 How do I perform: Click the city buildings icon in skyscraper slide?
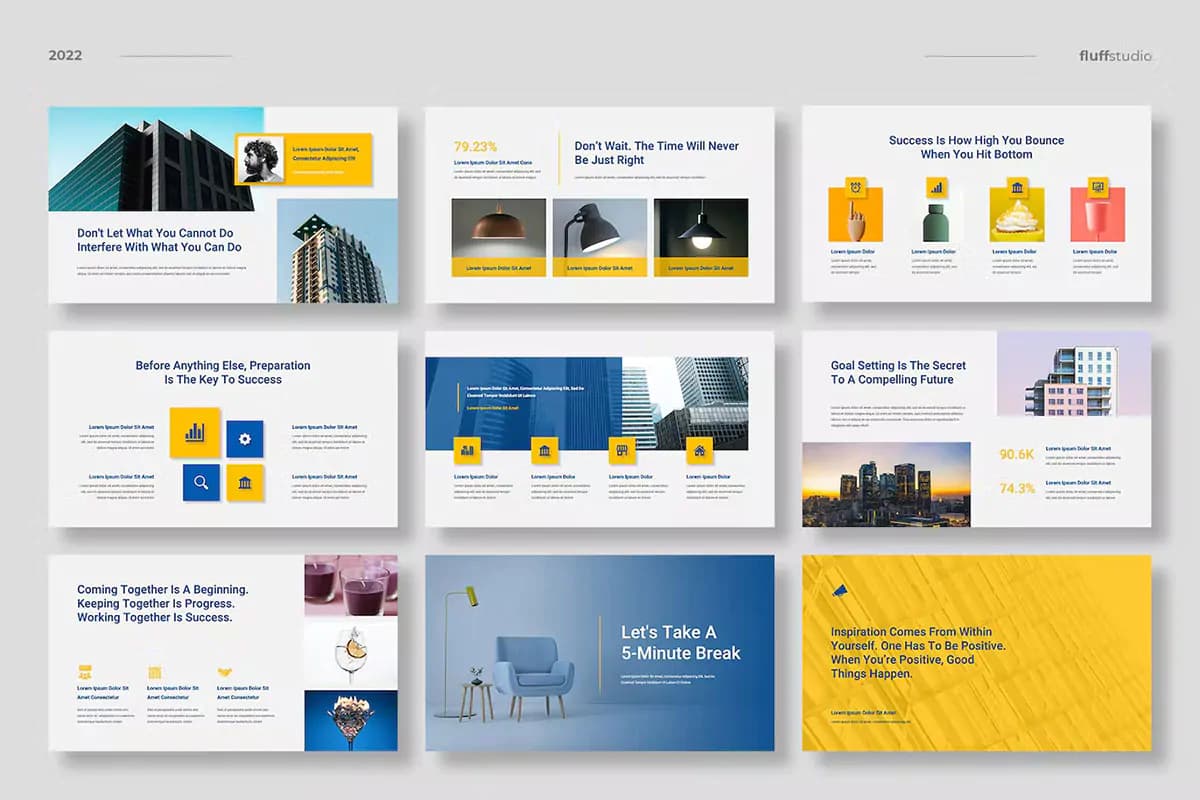[x=467, y=450]
